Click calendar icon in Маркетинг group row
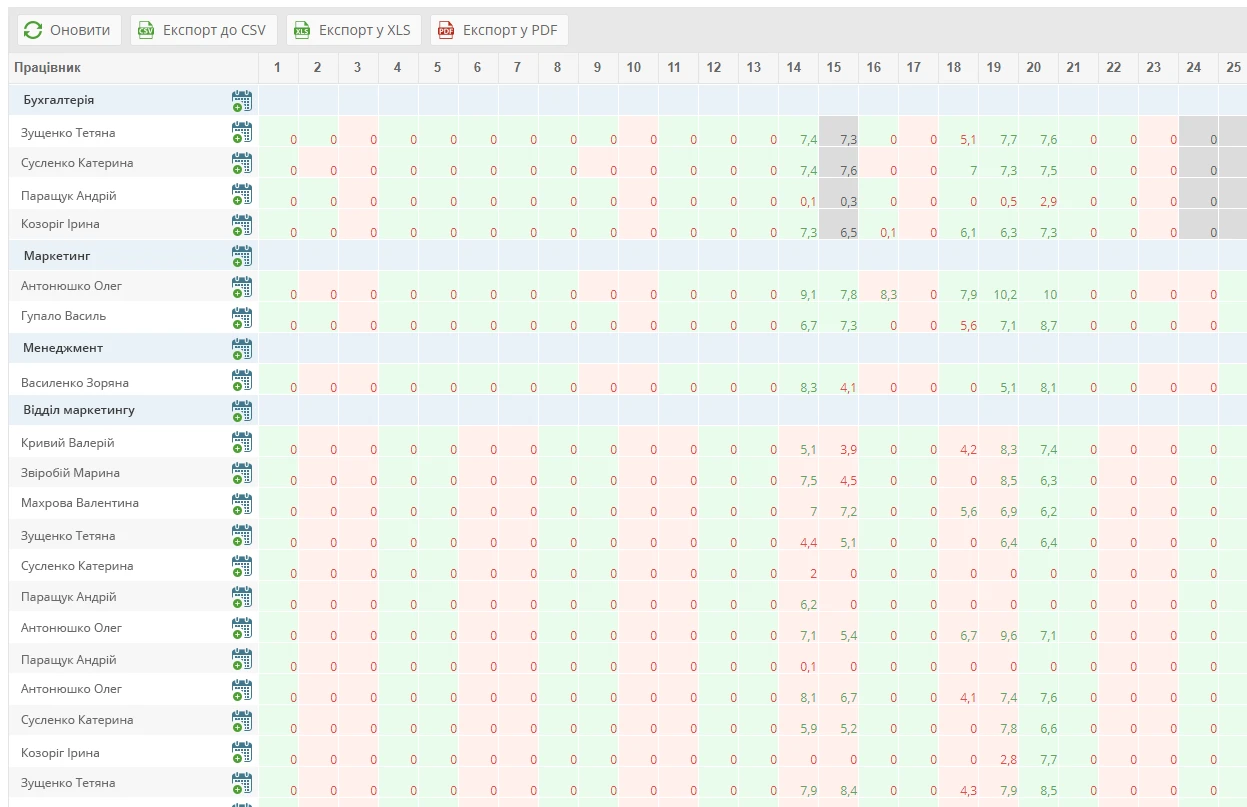The width and height of the screenshot is (1247, 807). point(242,256)
